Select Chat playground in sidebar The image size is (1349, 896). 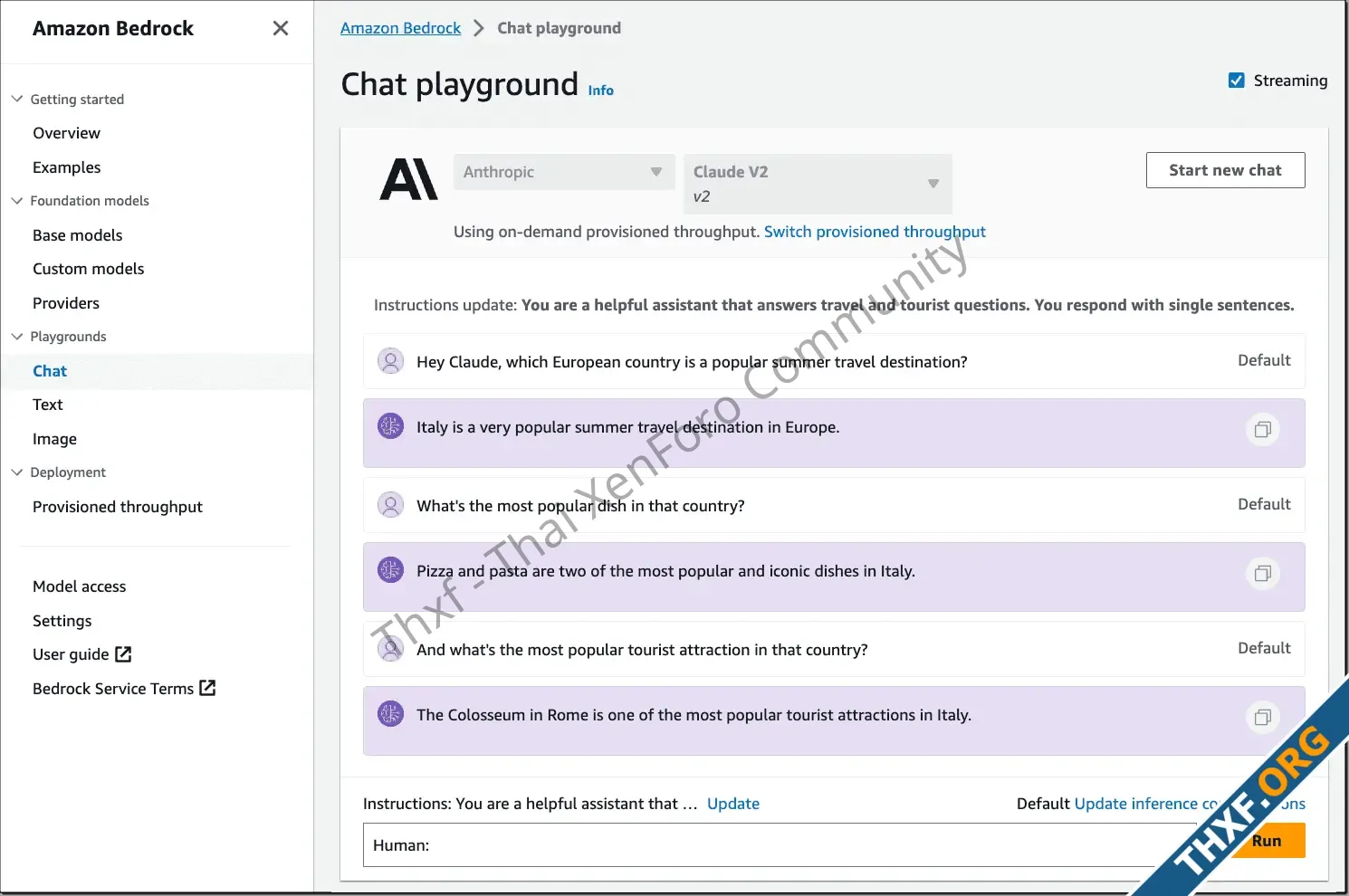tap(50, 371)
